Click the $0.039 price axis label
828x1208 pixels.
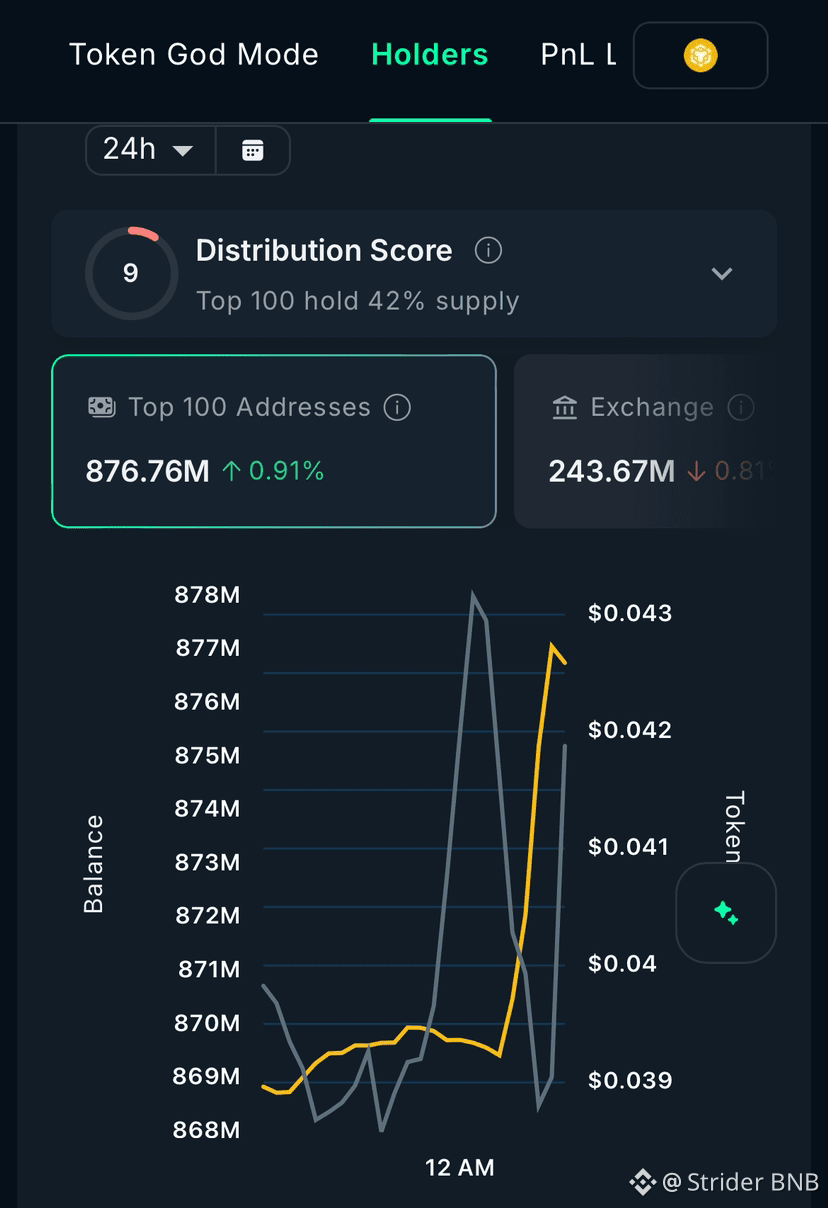[630, 1080]
